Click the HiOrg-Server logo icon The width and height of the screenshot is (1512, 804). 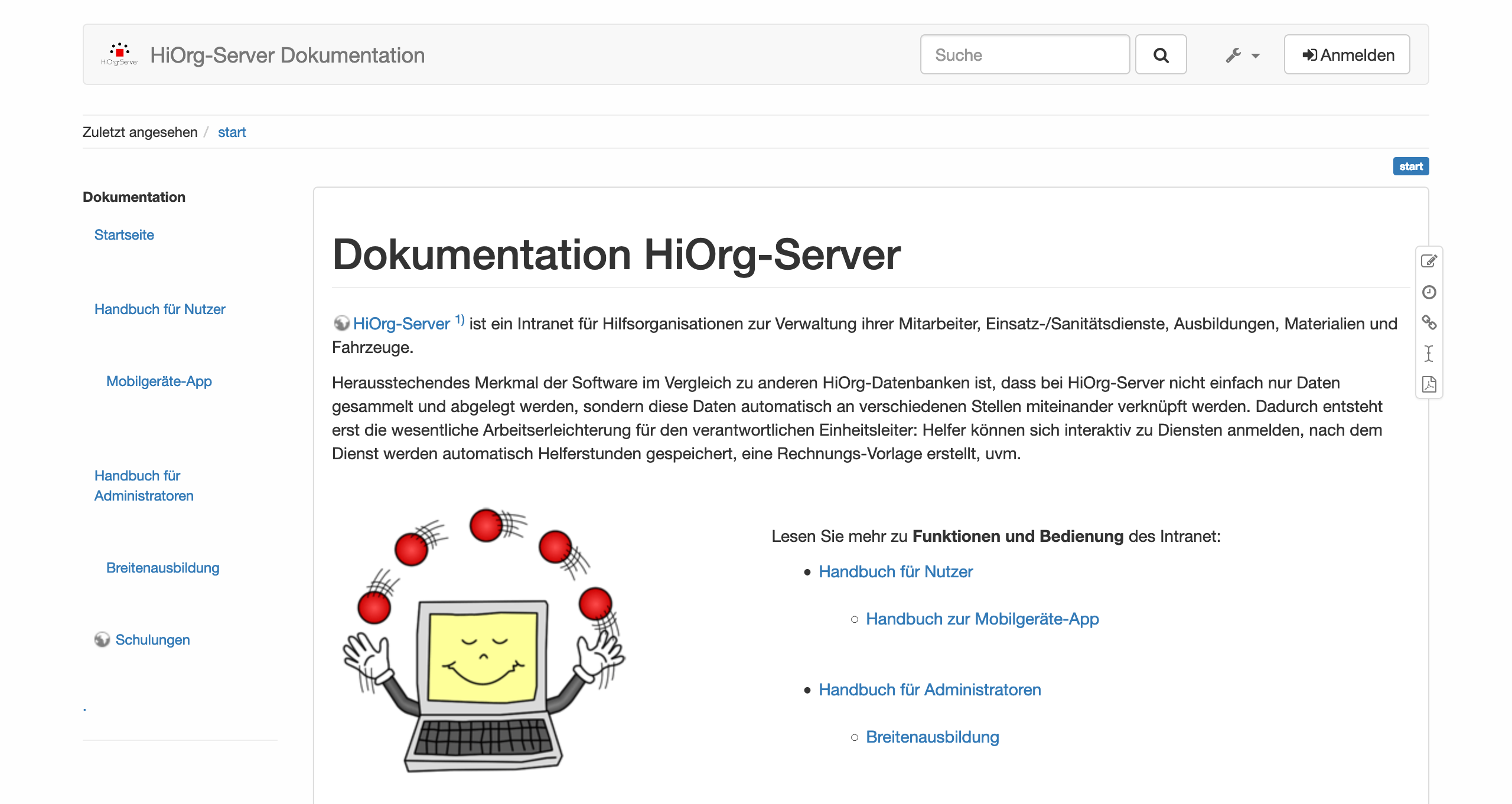tap(119, 54)
